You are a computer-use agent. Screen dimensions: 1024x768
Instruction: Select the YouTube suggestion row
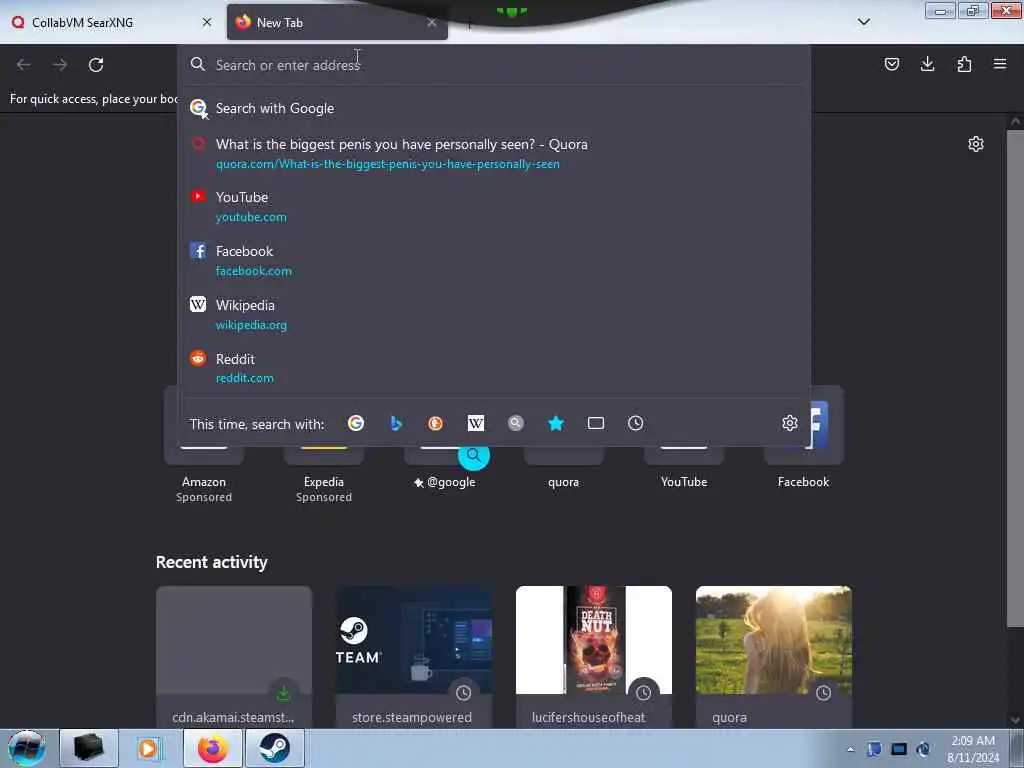point(494,206)
